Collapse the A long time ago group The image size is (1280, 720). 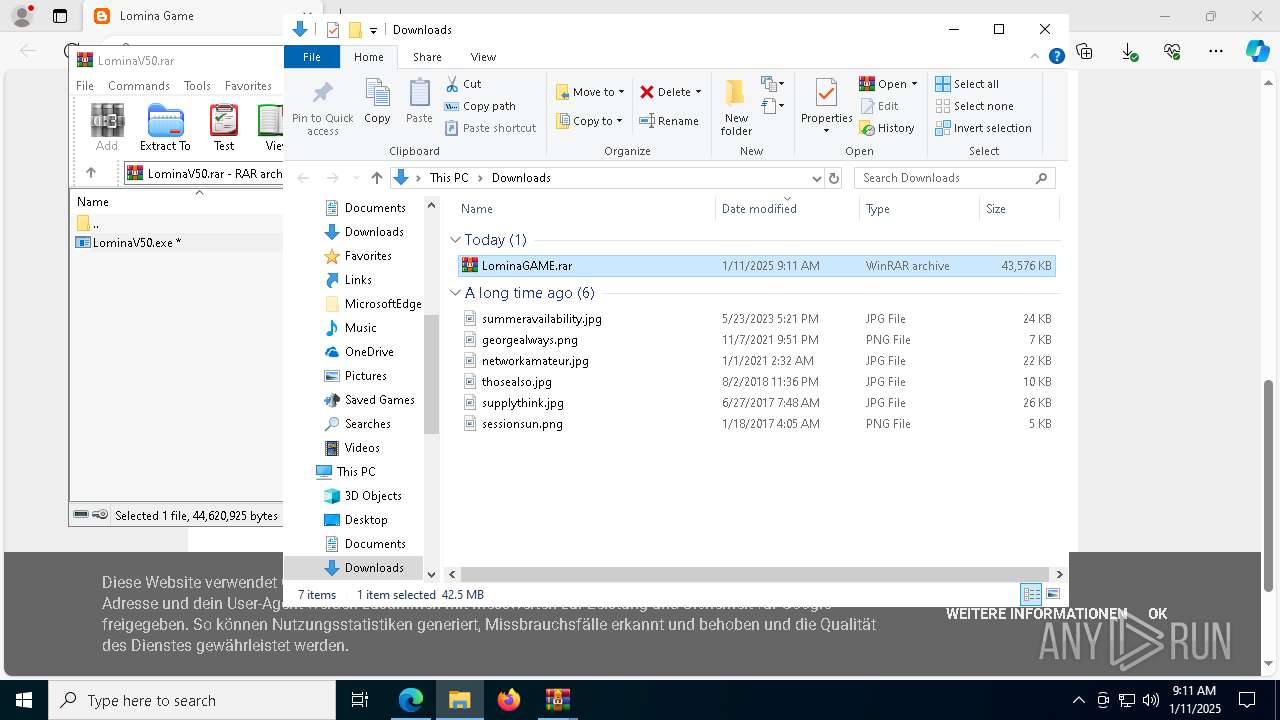tap(456, 293)
